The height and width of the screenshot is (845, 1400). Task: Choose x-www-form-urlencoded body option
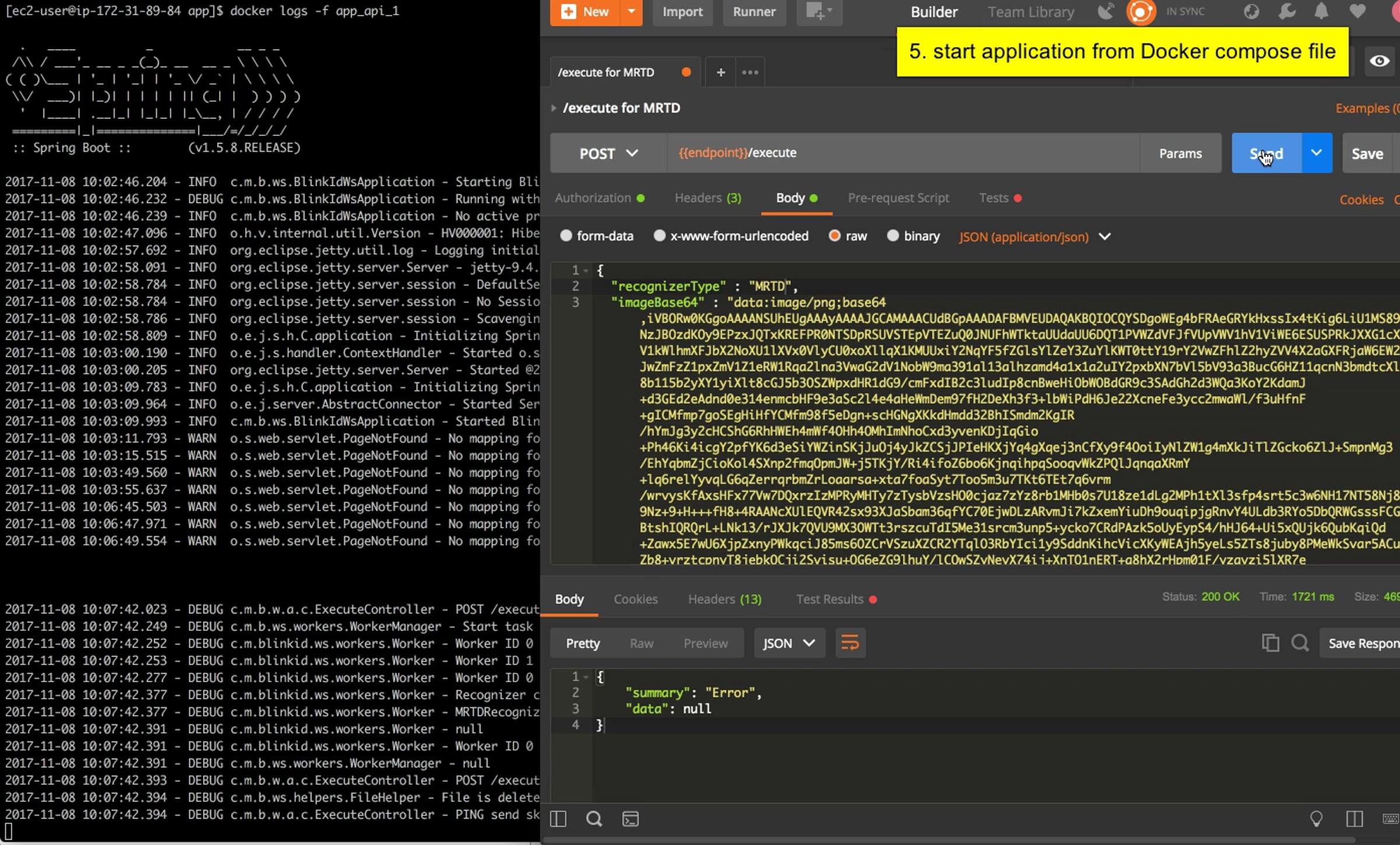pos(659,236)
